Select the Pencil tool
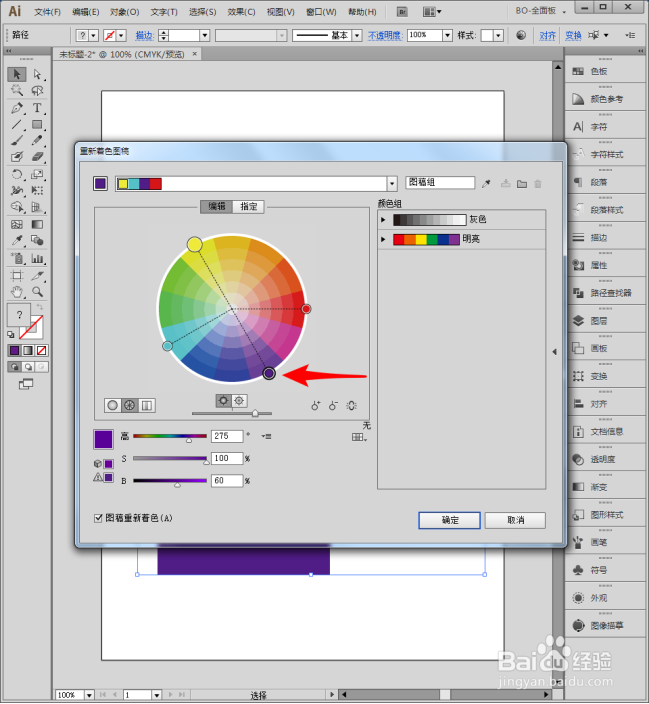 [37, 141]
